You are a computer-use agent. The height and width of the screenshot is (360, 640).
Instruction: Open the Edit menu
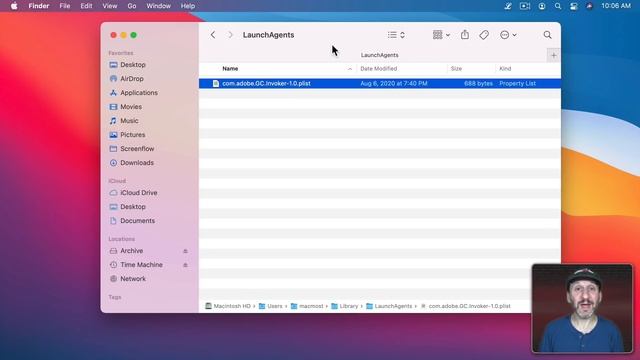point(86,6)
